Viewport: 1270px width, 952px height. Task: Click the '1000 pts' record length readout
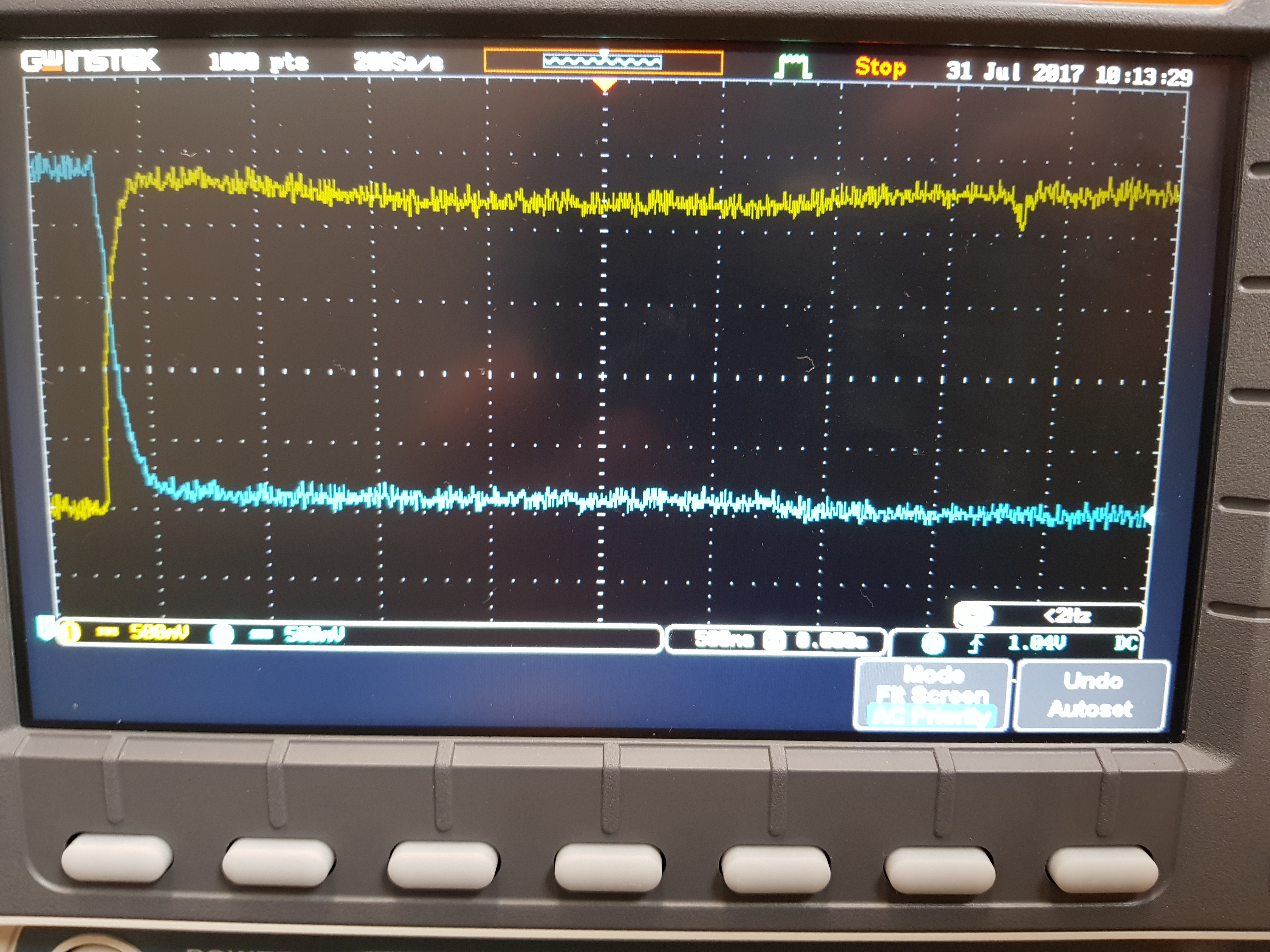(258, 61)
